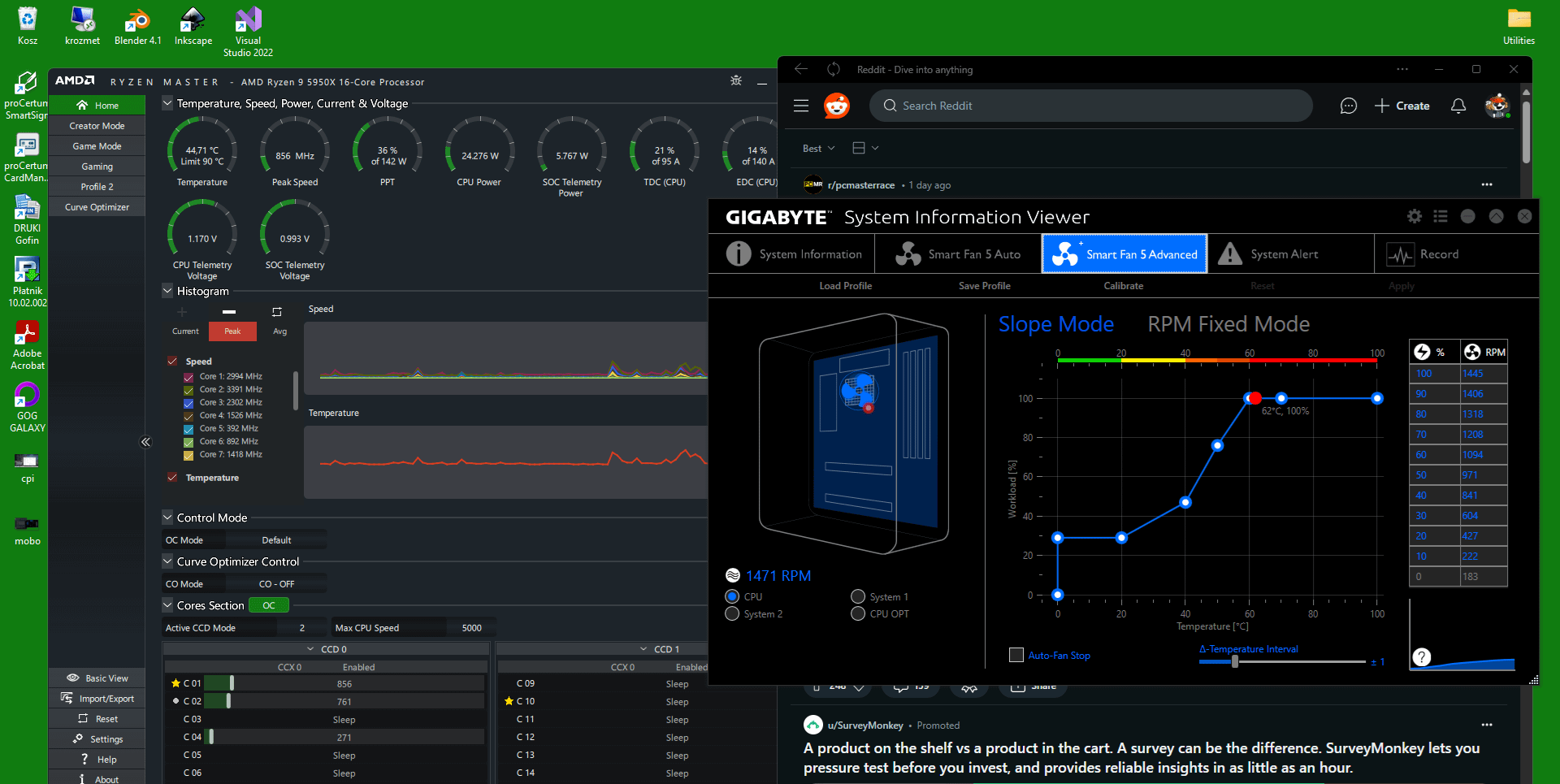
Task: Click the Reddit logo home icon
Action: coord(837,106)
